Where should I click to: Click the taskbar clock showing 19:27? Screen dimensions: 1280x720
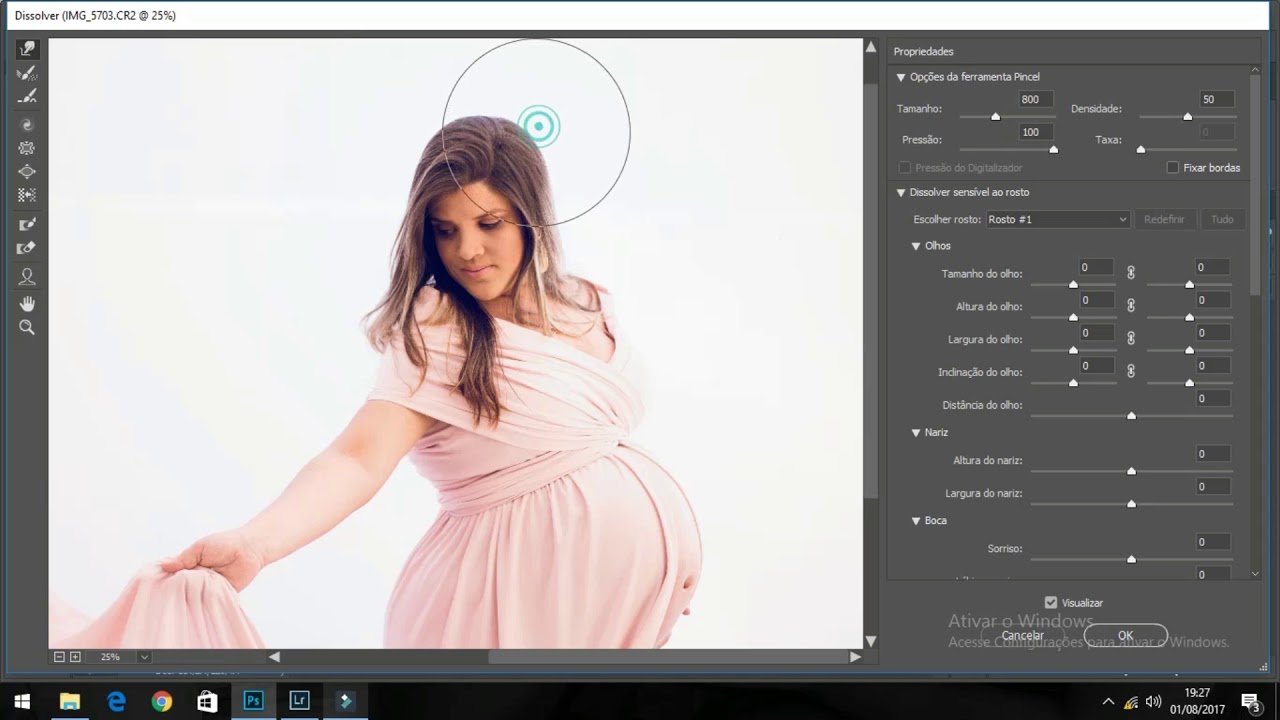[1197, 692]
